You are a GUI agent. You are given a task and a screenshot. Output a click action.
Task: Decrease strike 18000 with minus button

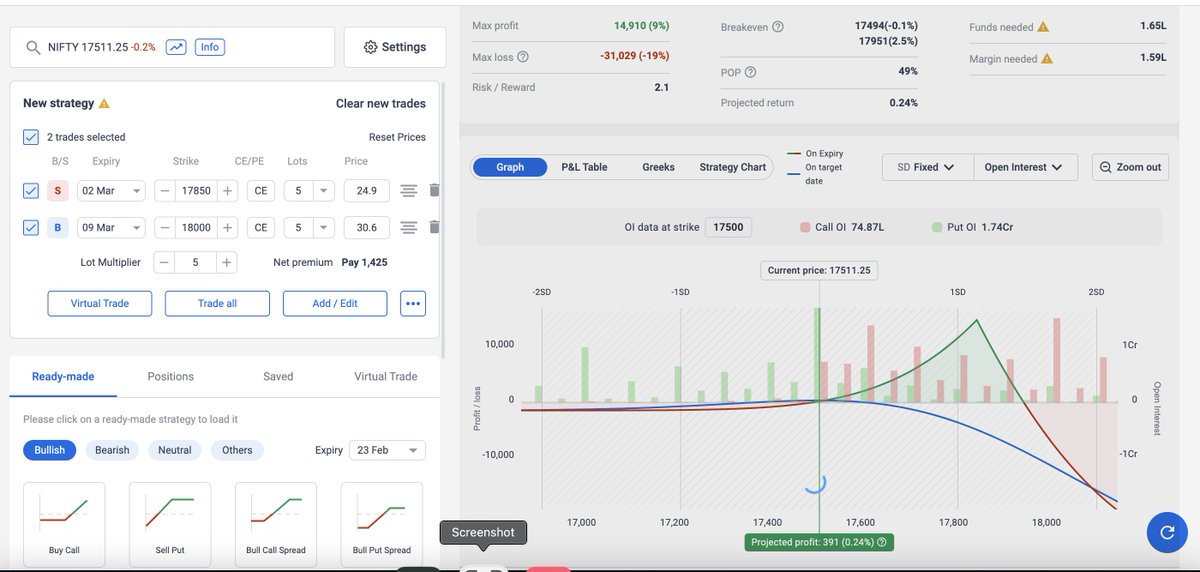[x=164, y=227]
